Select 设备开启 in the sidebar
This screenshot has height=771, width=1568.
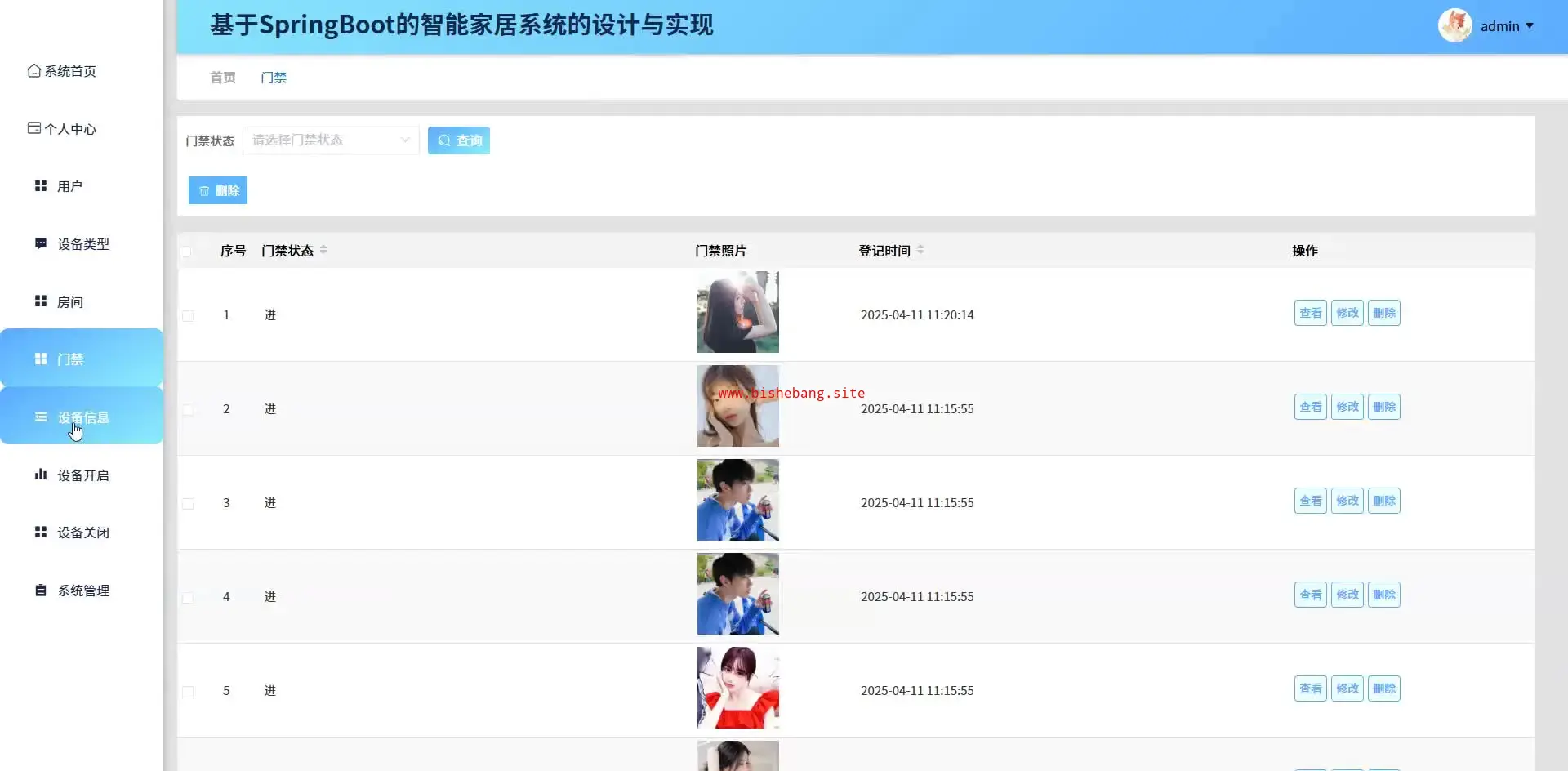[x=83, y=475]
